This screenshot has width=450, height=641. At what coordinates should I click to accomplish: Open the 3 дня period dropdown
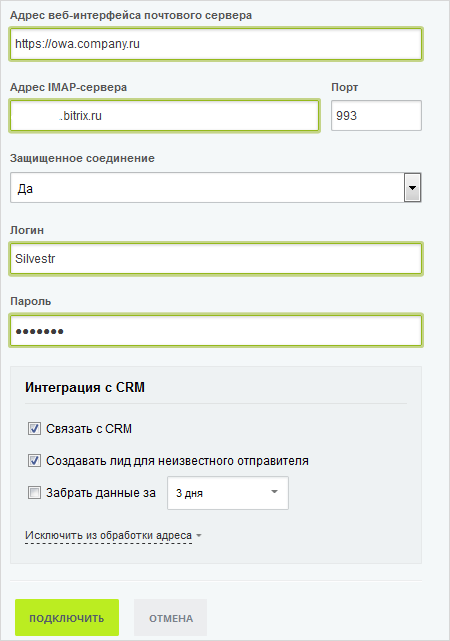228,493
